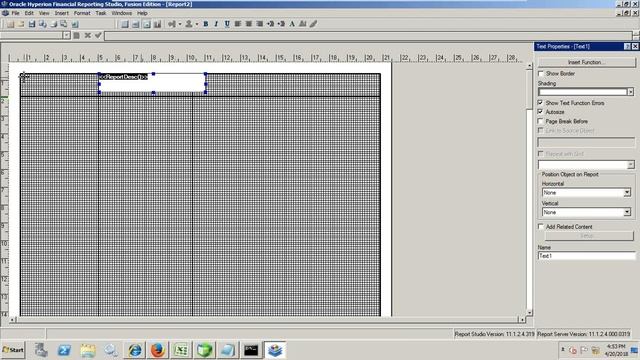Open Internet Explorer from the taskbar
Image resolution: width=640 pixels, height=360 pixels.
click(135, 350)
